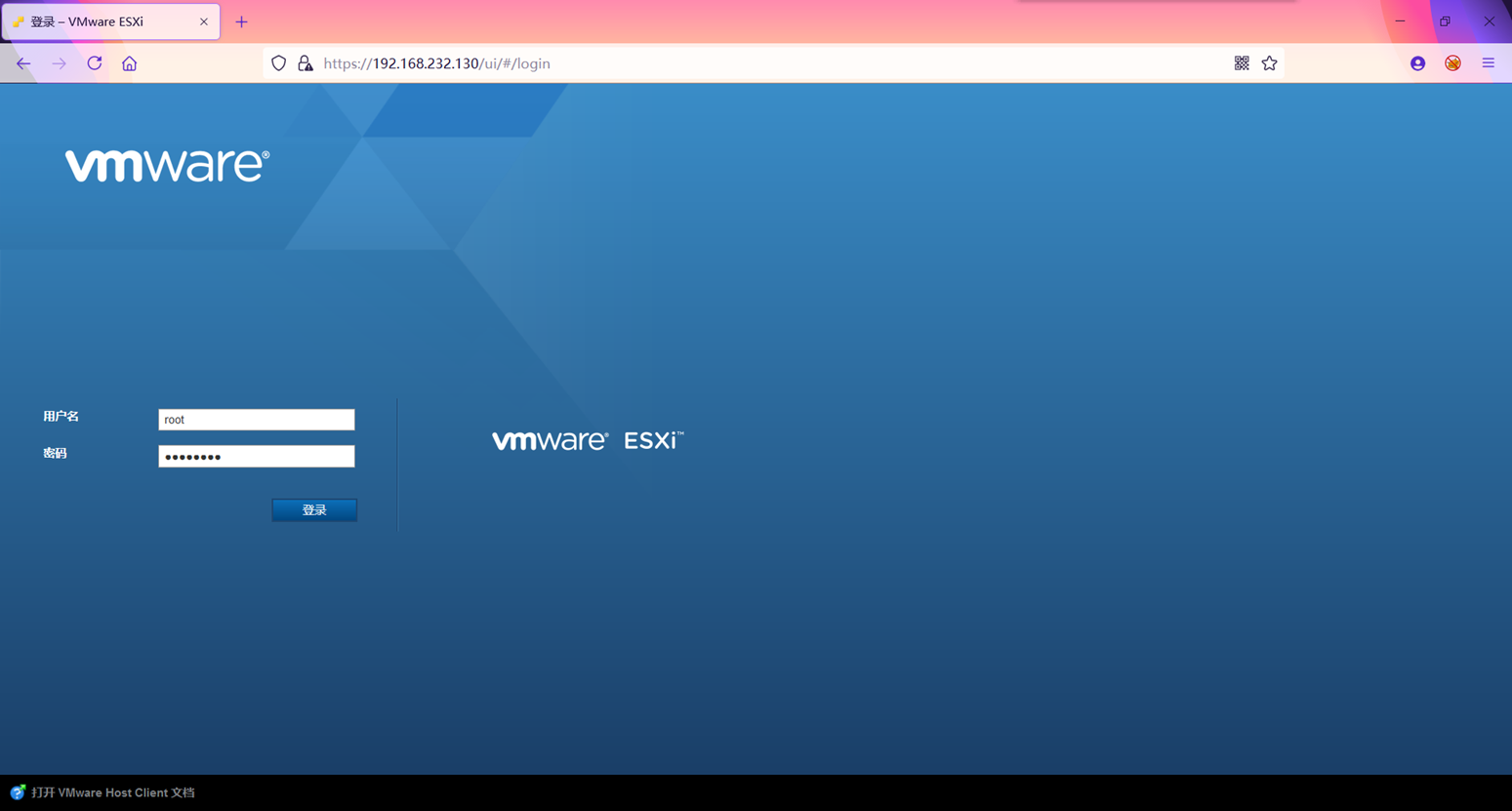
Task: Focus the 用户名 field containing root
Action: (257, 420)
